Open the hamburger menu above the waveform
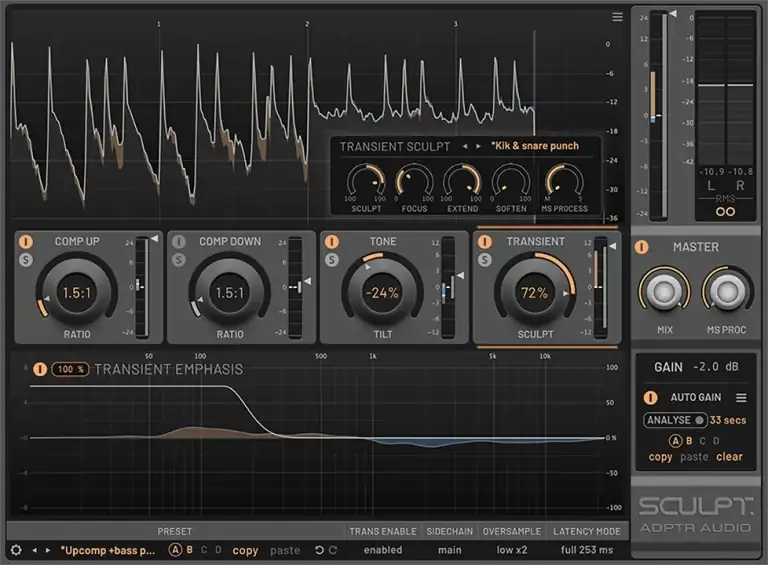The width and height of the screenshot is (768, 565). click(617, 17)
